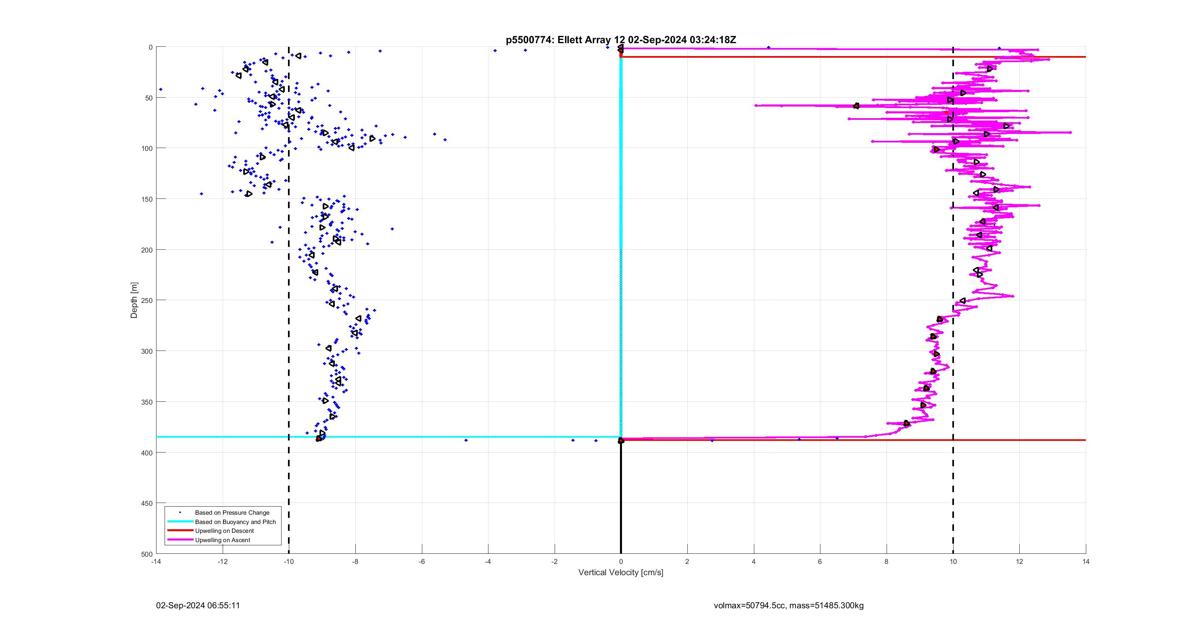1200x622 pixels.
Task: Click the x-axis tick label "-8"
Action: (355, 562)
